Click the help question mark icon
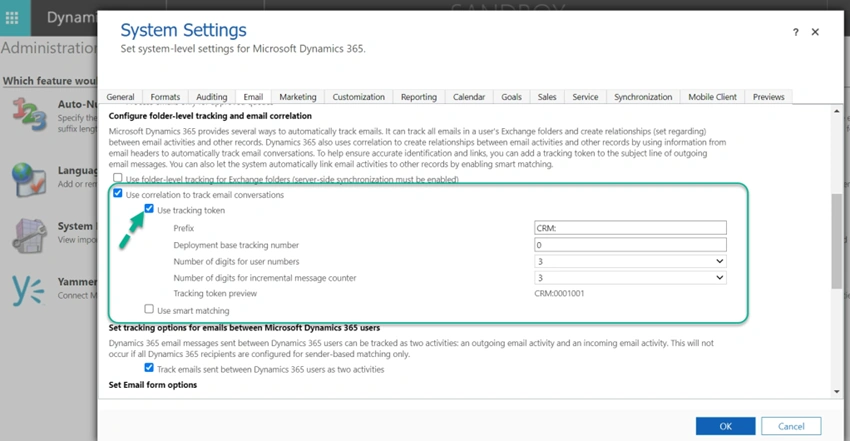Screen dimensions: 850x441 tap(795, 33)
